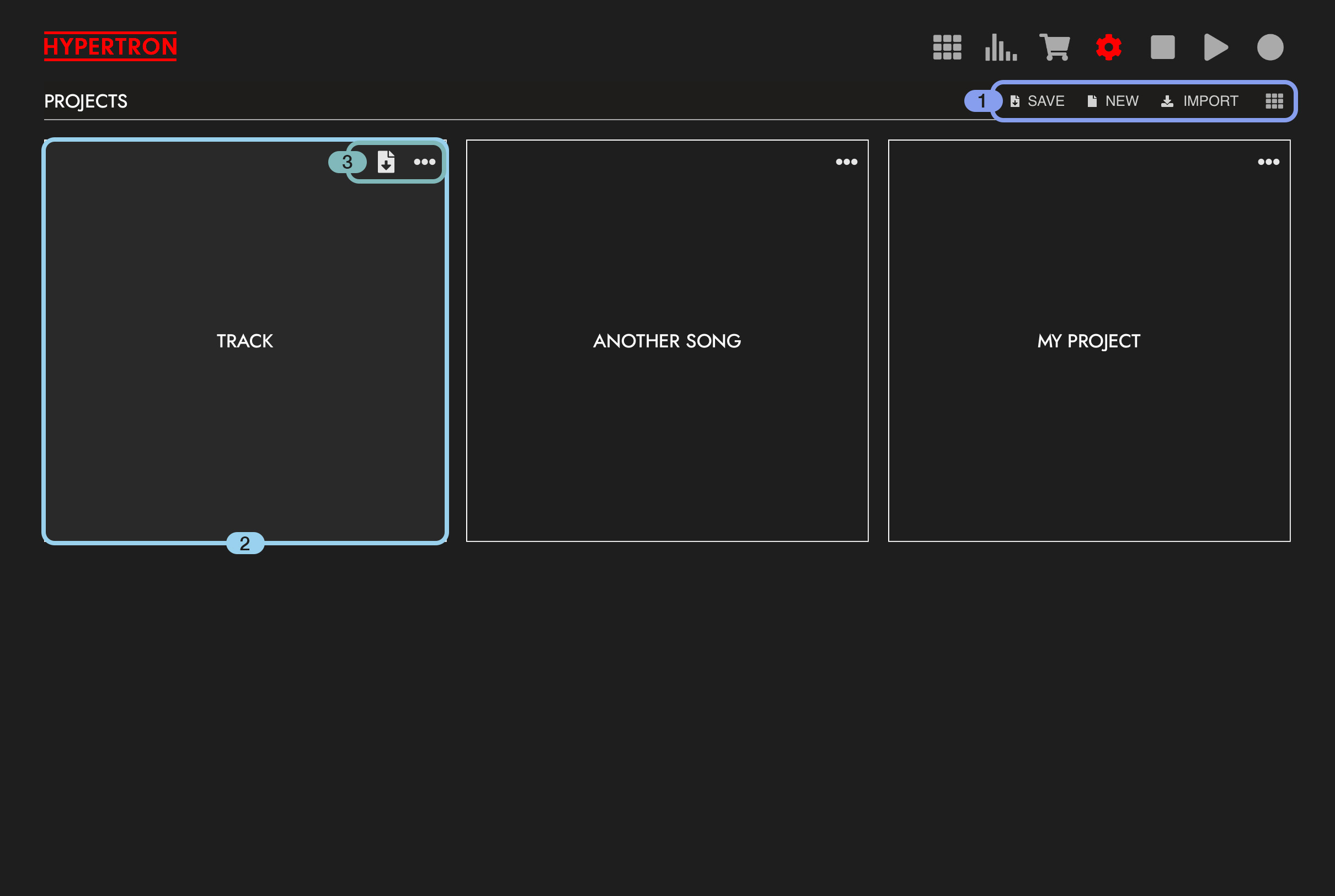The height and width of the screenshot is (896, 1335).
Task: Open the three-dot menu on MY PROJECT
Action: coord(1268,162)
